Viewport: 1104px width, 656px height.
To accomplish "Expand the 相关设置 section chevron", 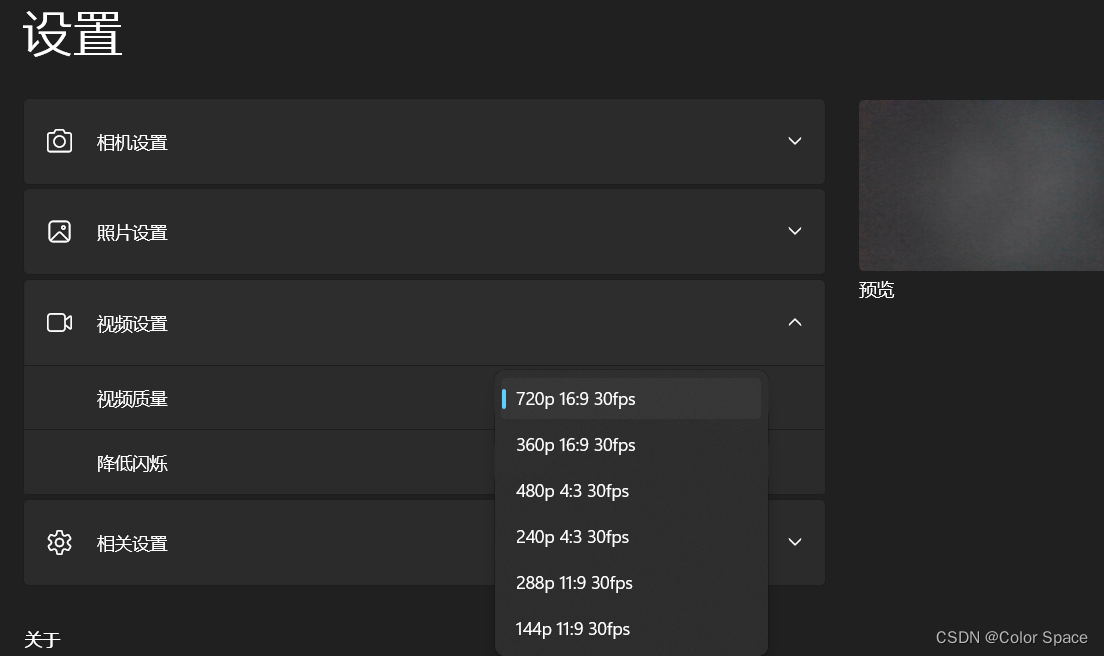I will pos(795,542).
